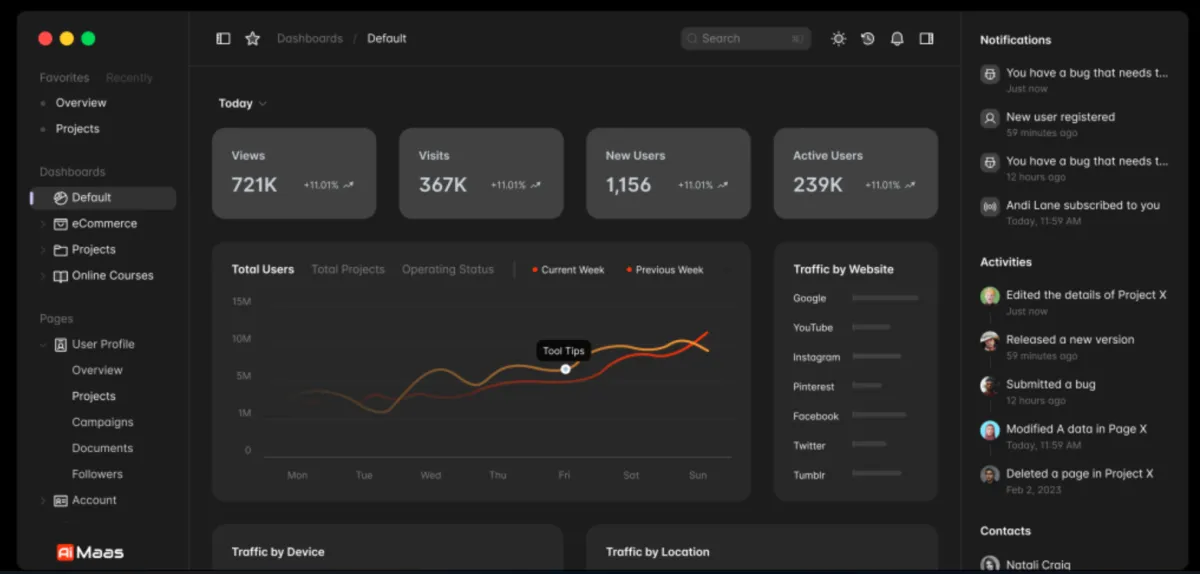Open history via clock icon
The image size is (1200, 574).
click(868, 39)
